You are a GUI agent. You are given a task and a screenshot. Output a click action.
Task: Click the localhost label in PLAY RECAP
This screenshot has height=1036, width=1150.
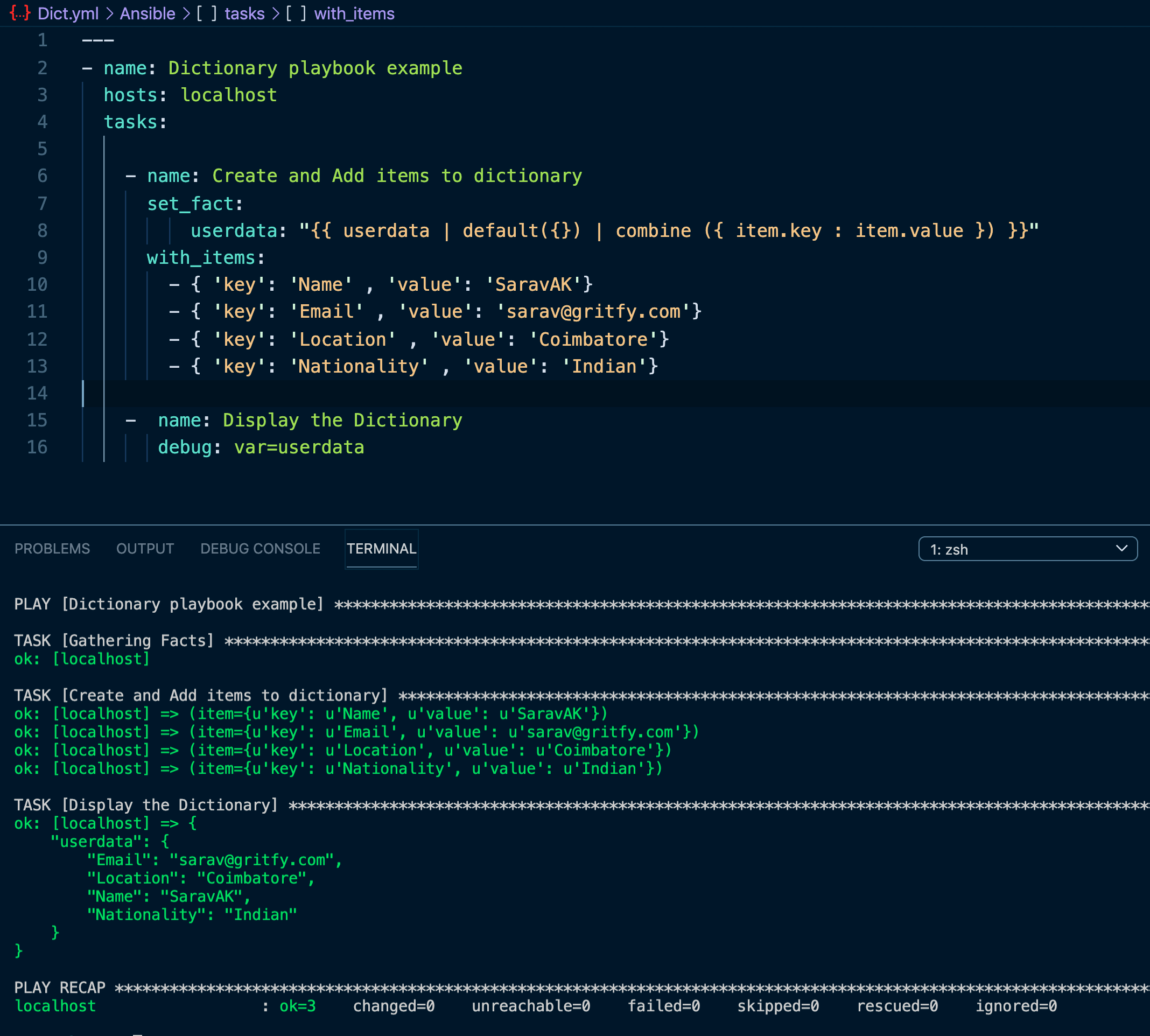(55, 1006)
